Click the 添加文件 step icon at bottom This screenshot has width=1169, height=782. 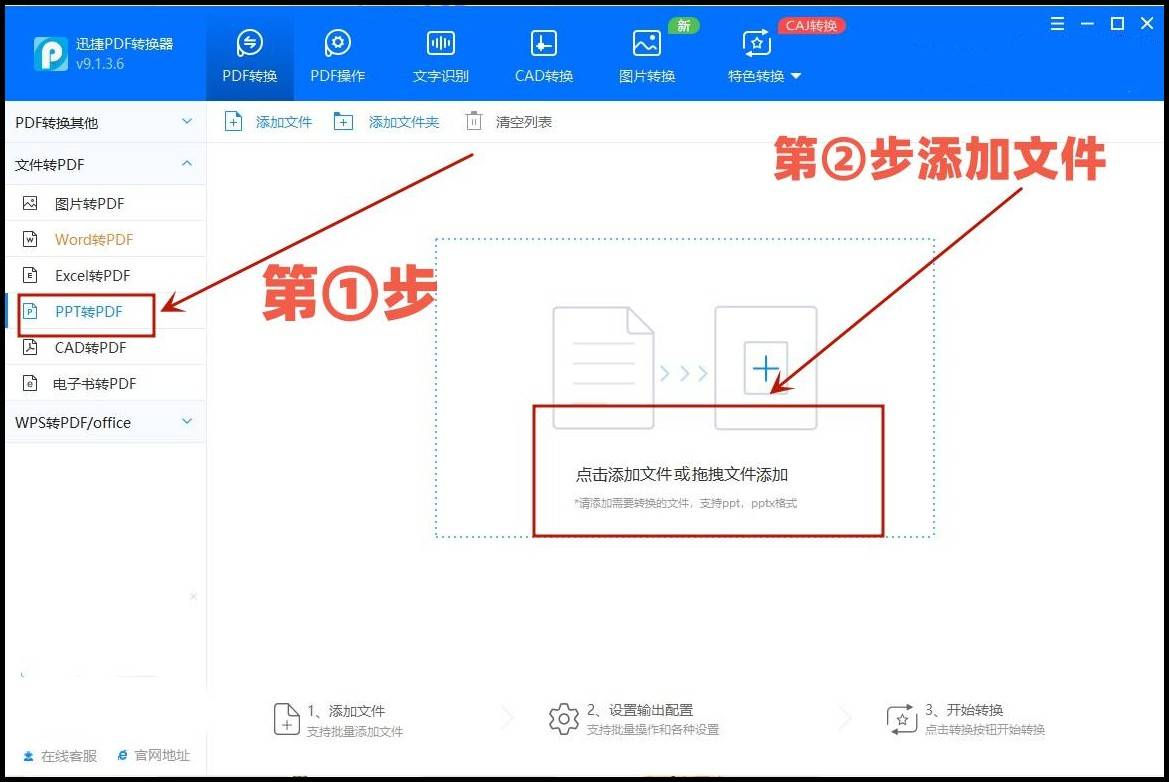pos(287,719)
